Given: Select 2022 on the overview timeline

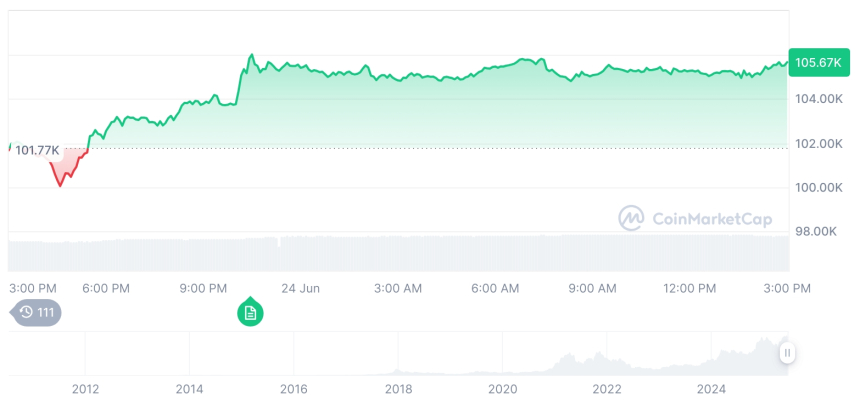Looking at the screenshot, I should point(607,388).
